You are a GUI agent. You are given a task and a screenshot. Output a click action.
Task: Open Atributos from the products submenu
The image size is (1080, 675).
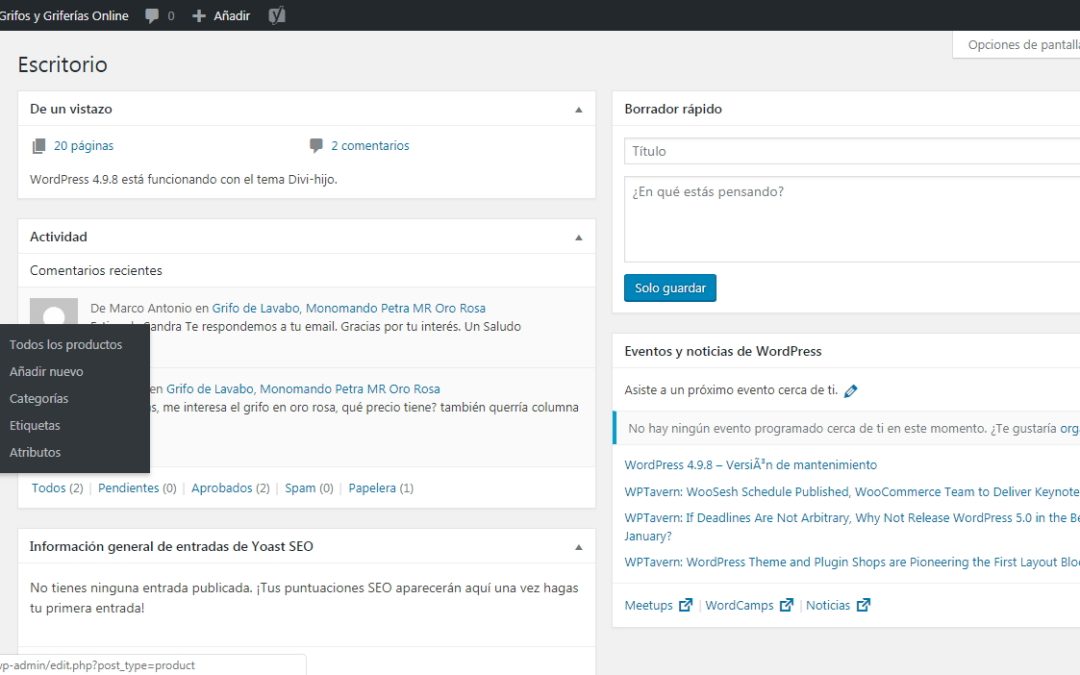click(x=35, y=452)
